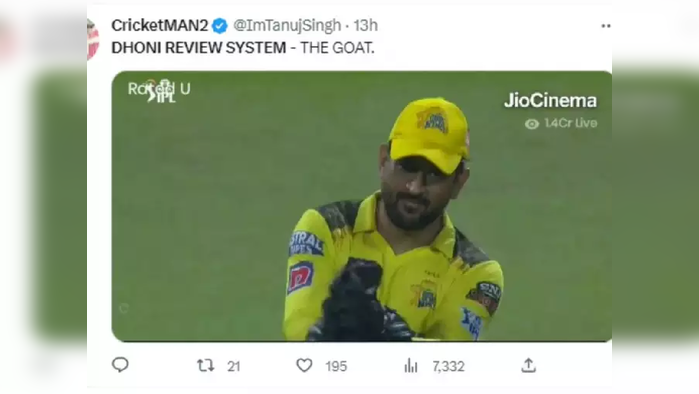699x394 pixels.
Task: Play the embedded Dhoni video
Action: 362,206
